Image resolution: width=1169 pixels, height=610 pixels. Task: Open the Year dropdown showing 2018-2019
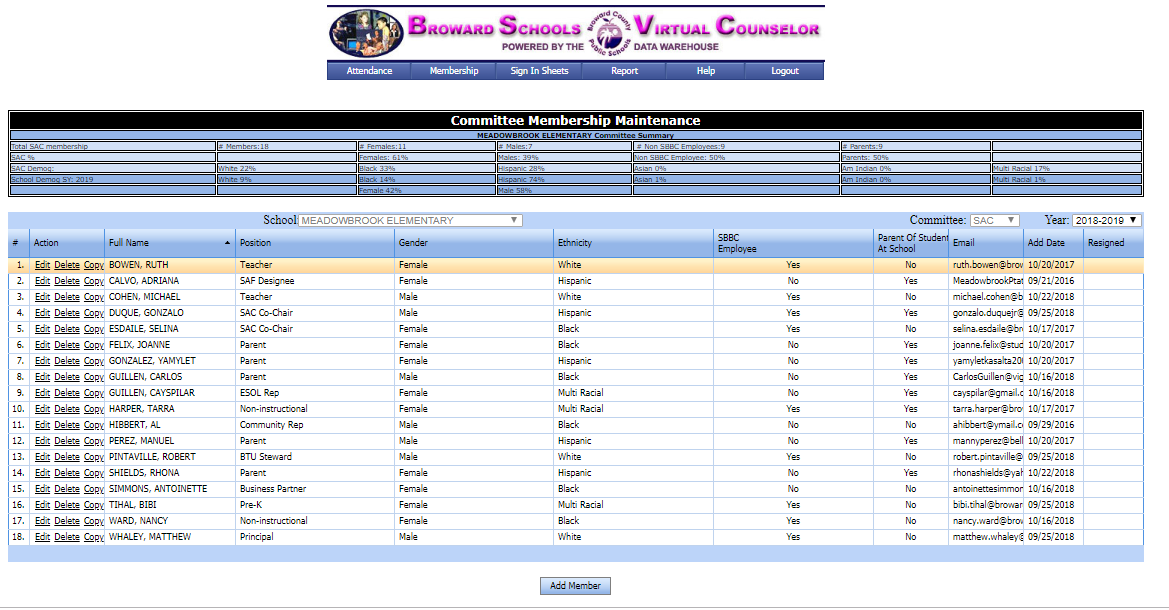(1107, 220)
